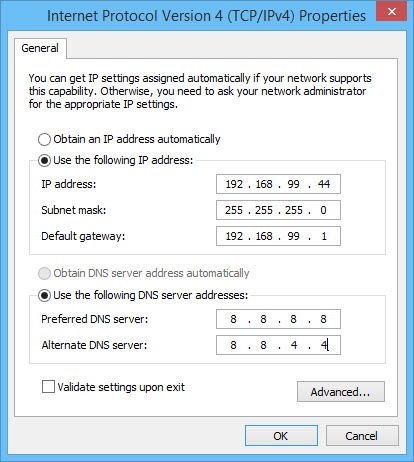This screenshot has height=462, width=414.
Task: Click the Alternate DNS server first octet
Action: [x=233, y=345]
